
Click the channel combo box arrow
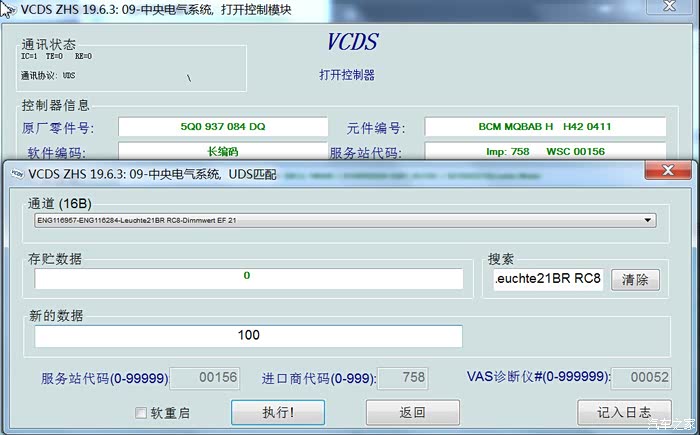pos(648,220)
